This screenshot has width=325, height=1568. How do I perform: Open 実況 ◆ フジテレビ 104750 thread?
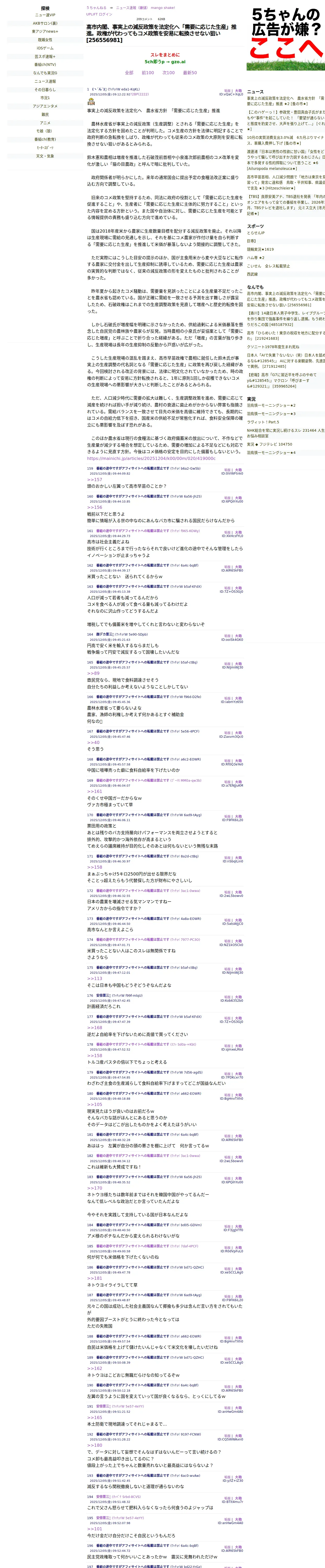pyautogui.click(x=270, y=444)
